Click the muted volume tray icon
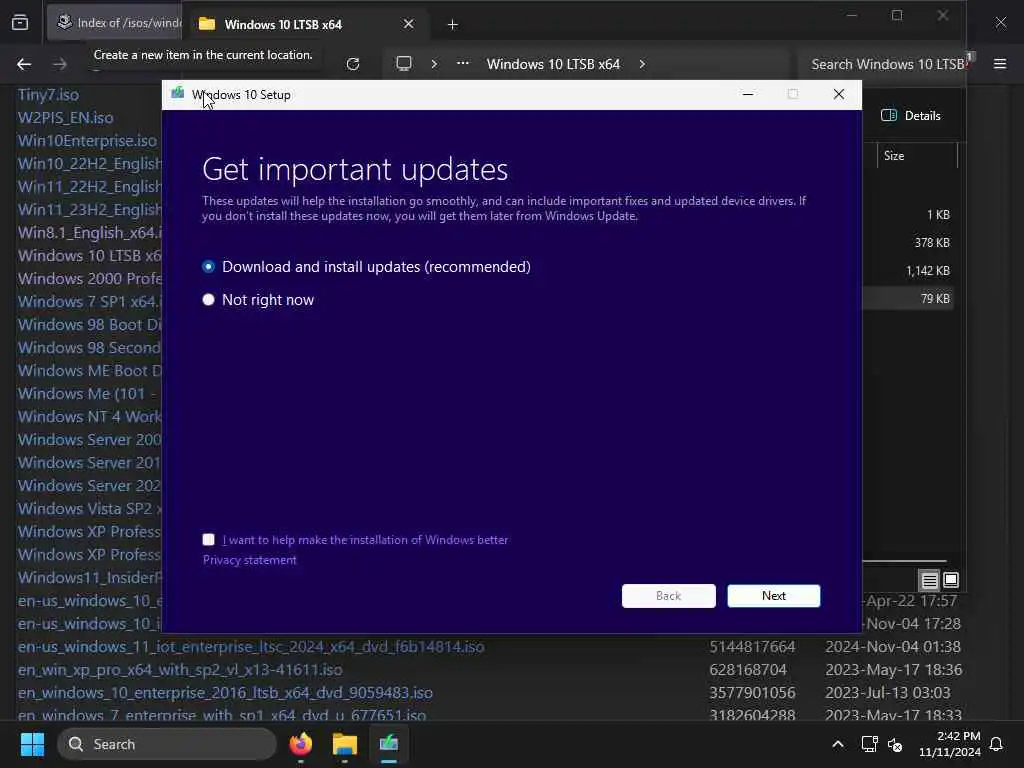The width and height of the screenshot is (1024, 768). pos(895,745)
